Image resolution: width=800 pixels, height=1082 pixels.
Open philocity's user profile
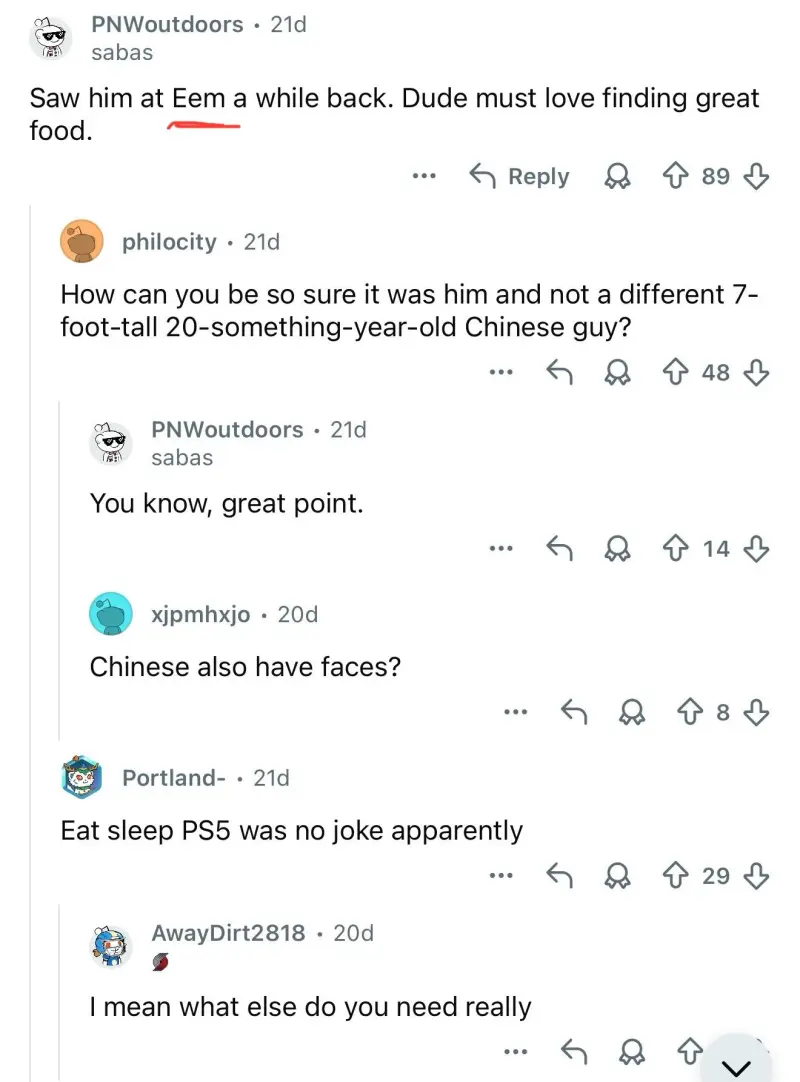168,241
